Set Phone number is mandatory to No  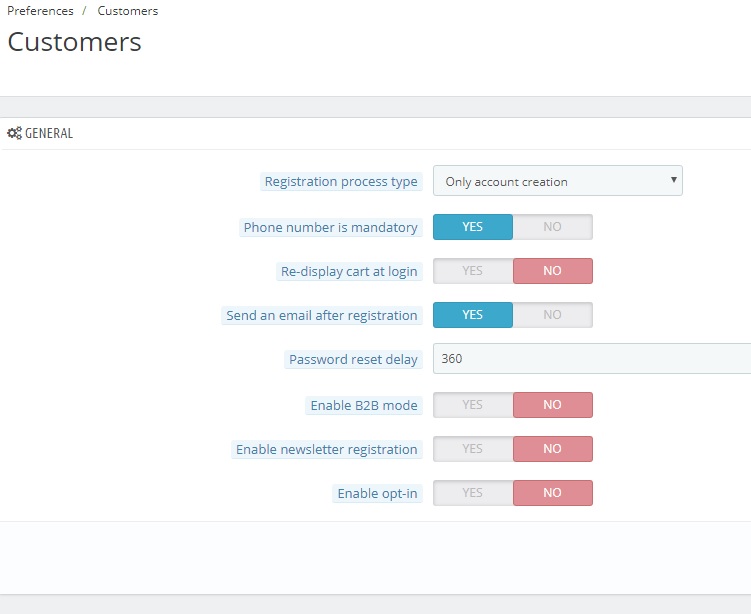coord(552,227)
